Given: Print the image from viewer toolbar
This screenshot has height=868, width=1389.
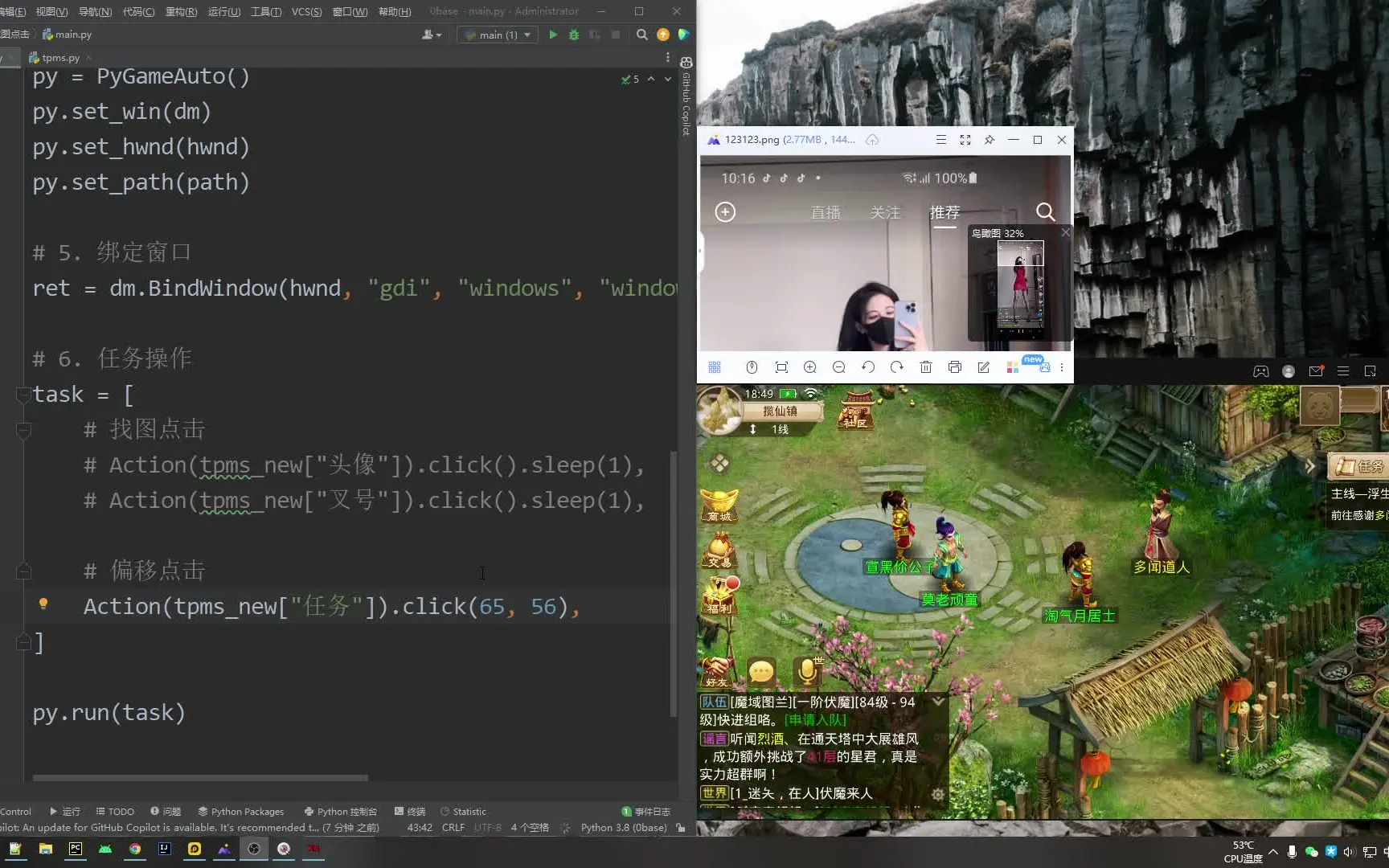Looking at the screenshot, I should (x=955, y=367).
